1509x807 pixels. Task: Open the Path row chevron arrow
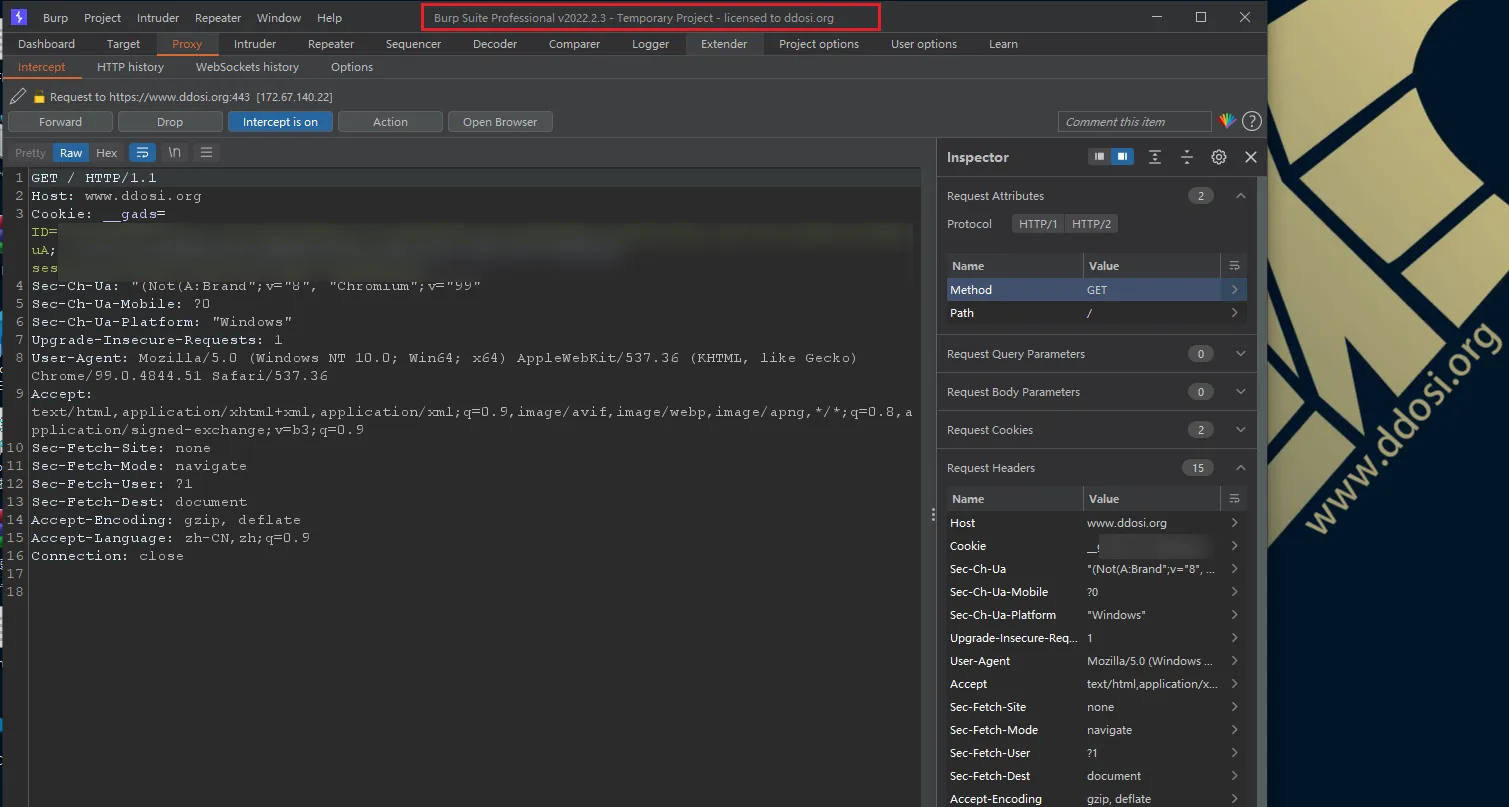1235,313
